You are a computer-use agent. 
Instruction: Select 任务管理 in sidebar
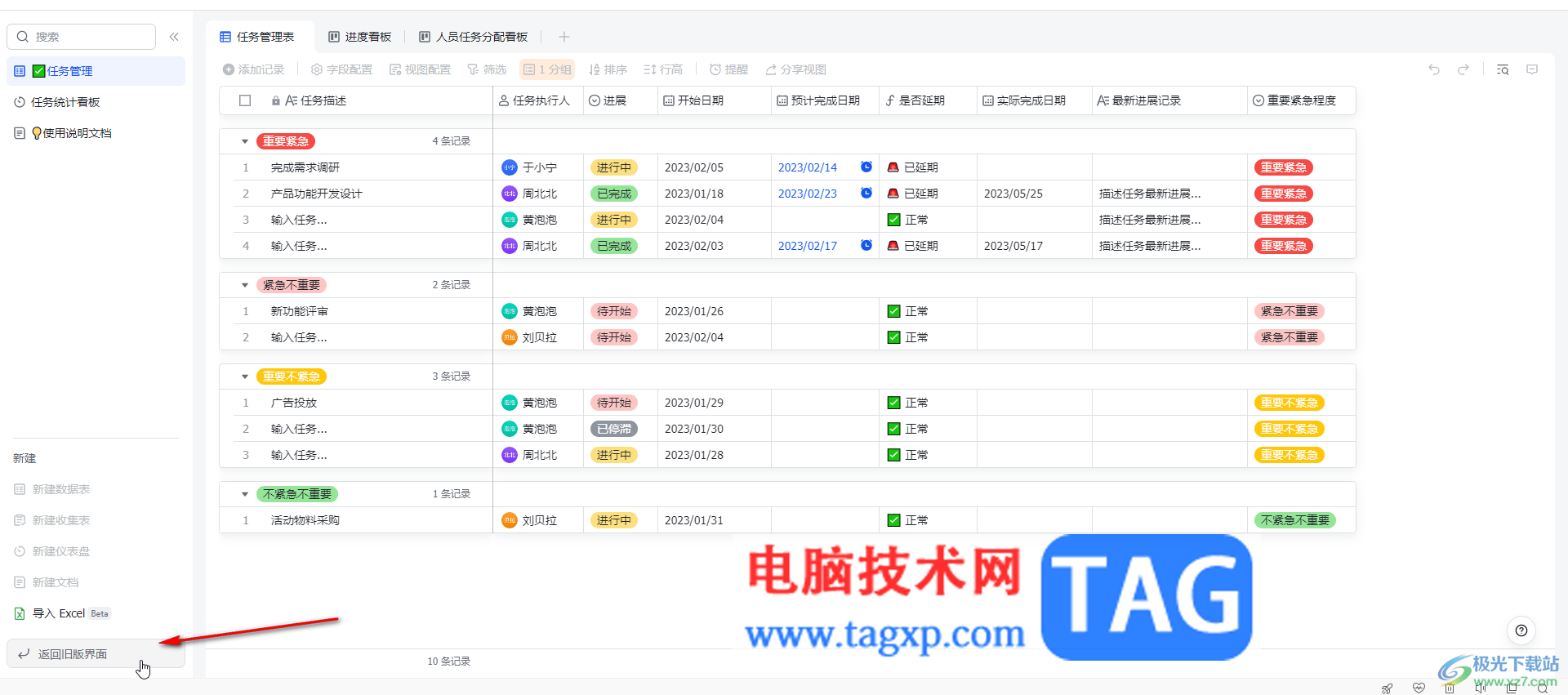coord(96,71)
